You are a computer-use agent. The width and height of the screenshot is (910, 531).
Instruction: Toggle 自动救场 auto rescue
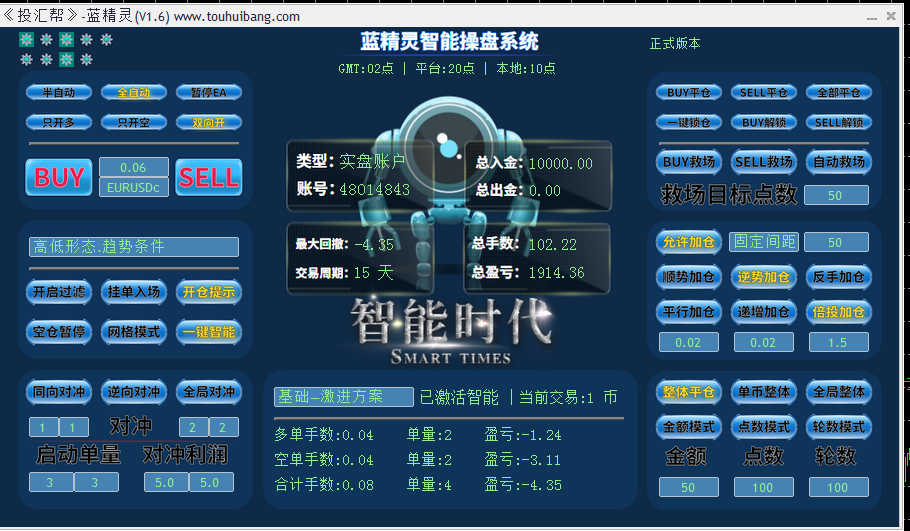coord(839,162)
